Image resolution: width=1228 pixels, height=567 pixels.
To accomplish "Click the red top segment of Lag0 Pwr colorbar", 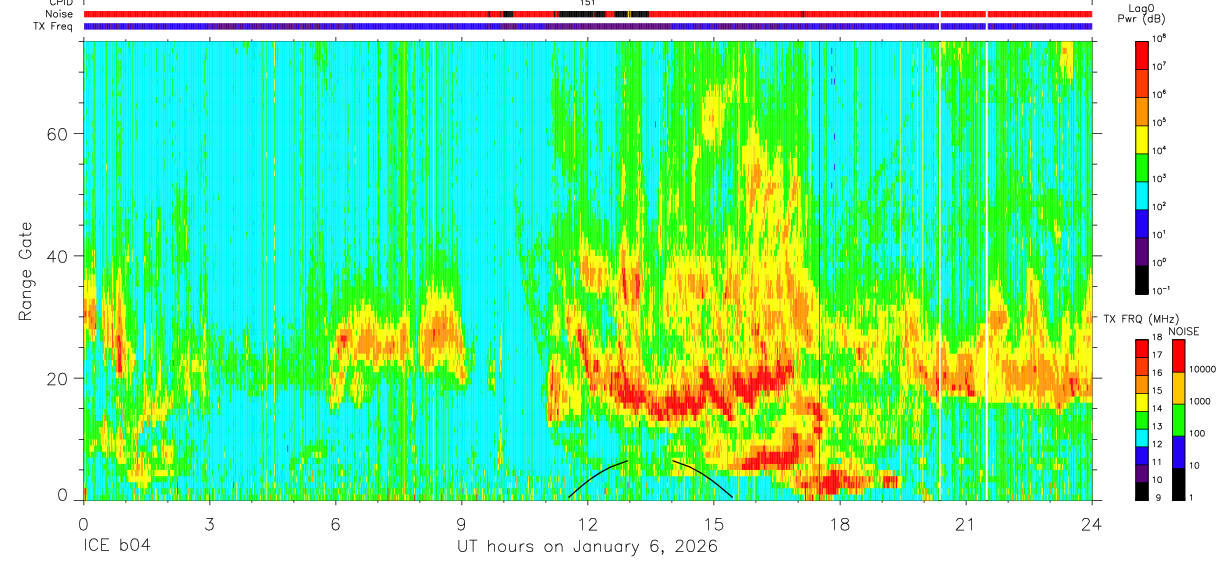I will 1143,54.
